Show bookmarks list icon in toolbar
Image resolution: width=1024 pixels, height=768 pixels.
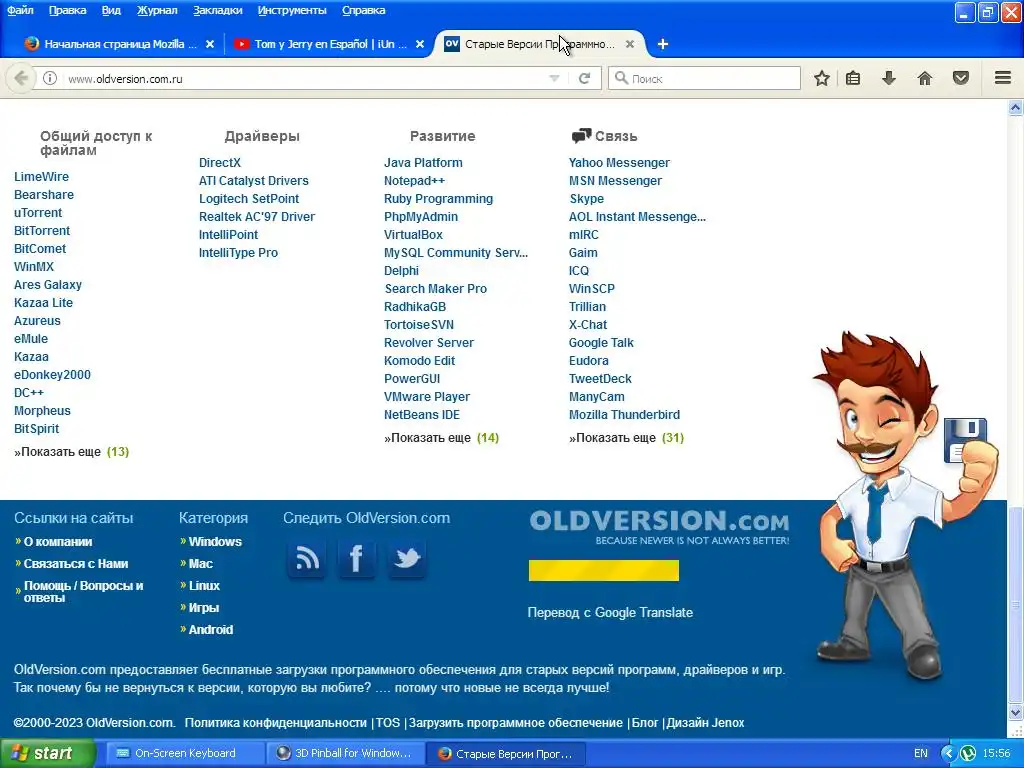click(853, 78)
